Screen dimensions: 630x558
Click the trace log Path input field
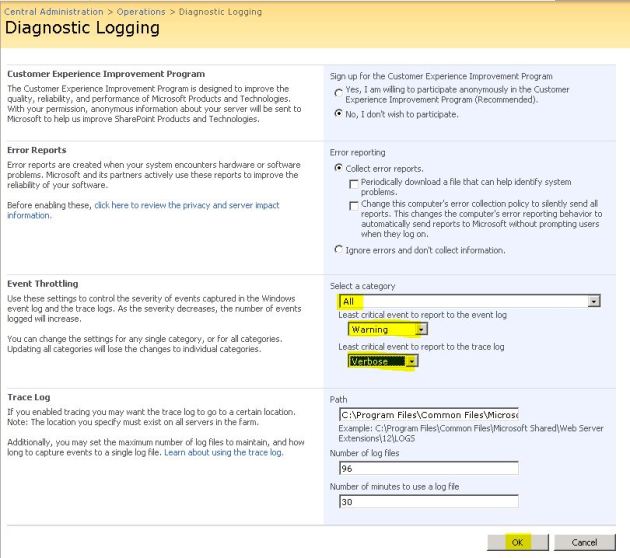click(x=428, y=414)
